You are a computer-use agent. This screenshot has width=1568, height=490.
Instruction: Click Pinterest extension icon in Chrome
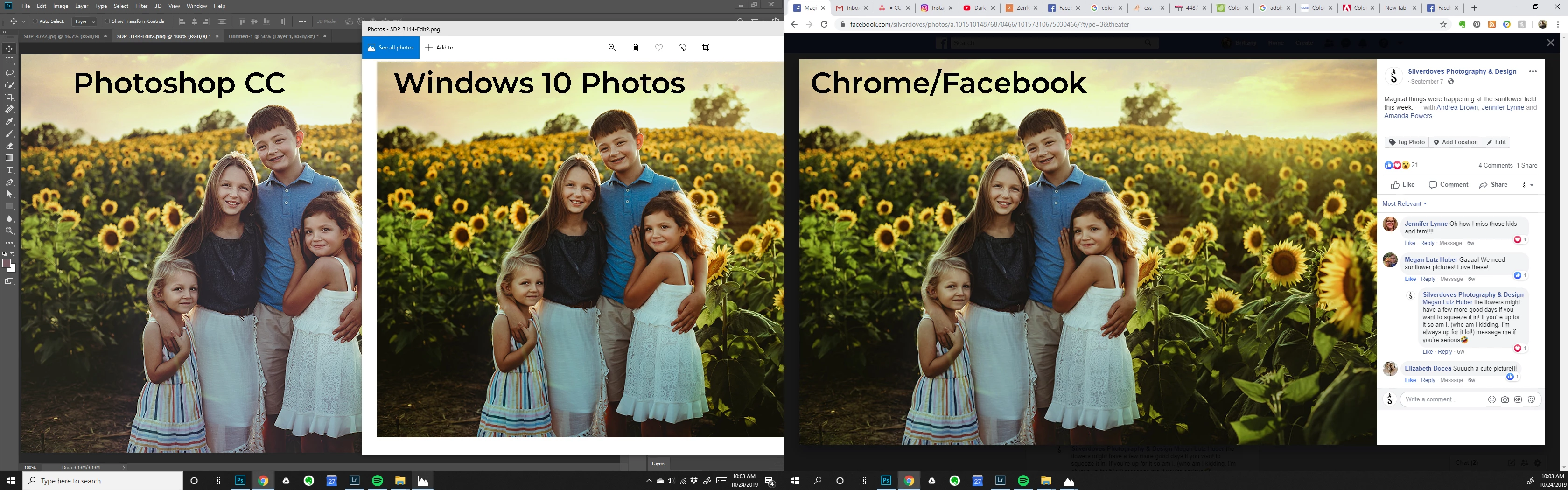point(1477,24)
